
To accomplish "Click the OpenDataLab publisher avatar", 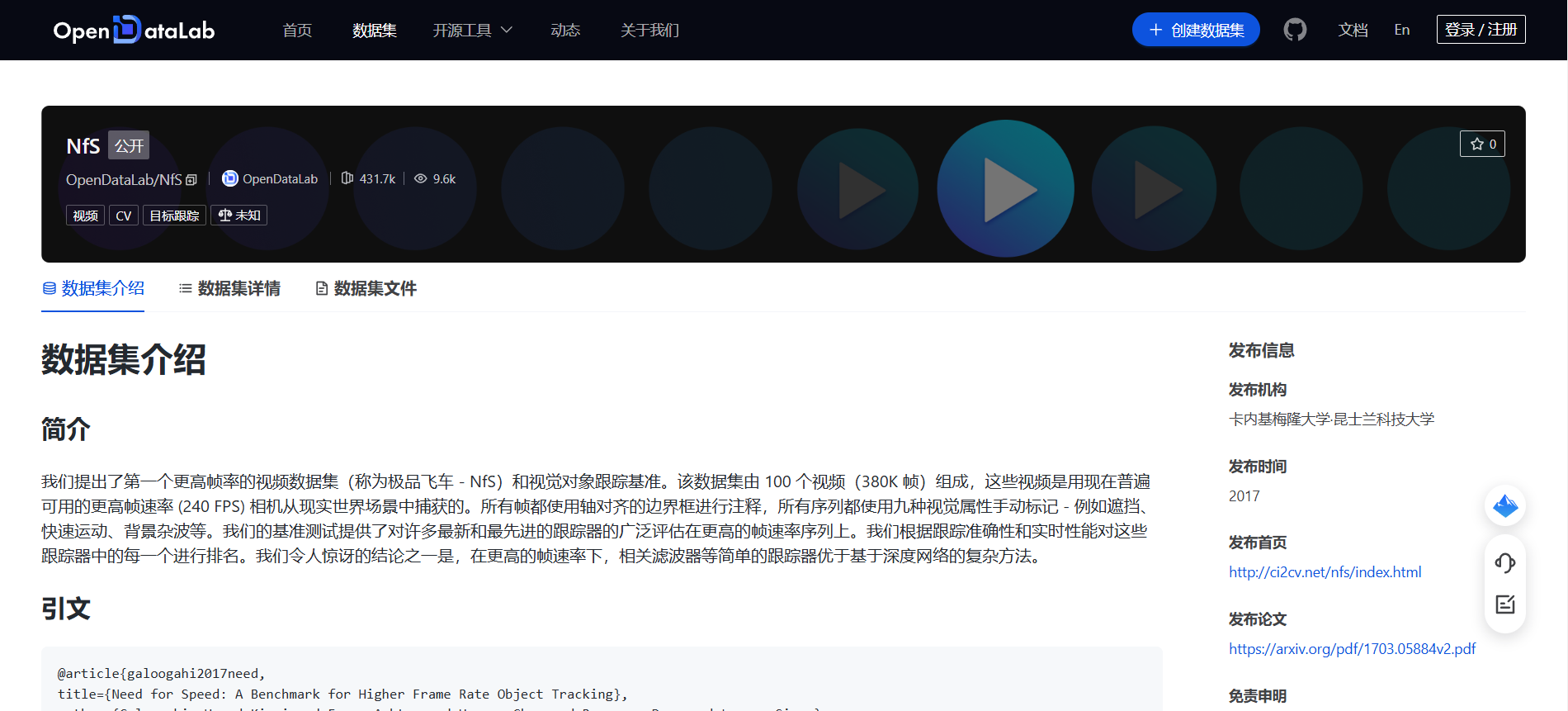I will pyautogui.click(x=230, y=178).
